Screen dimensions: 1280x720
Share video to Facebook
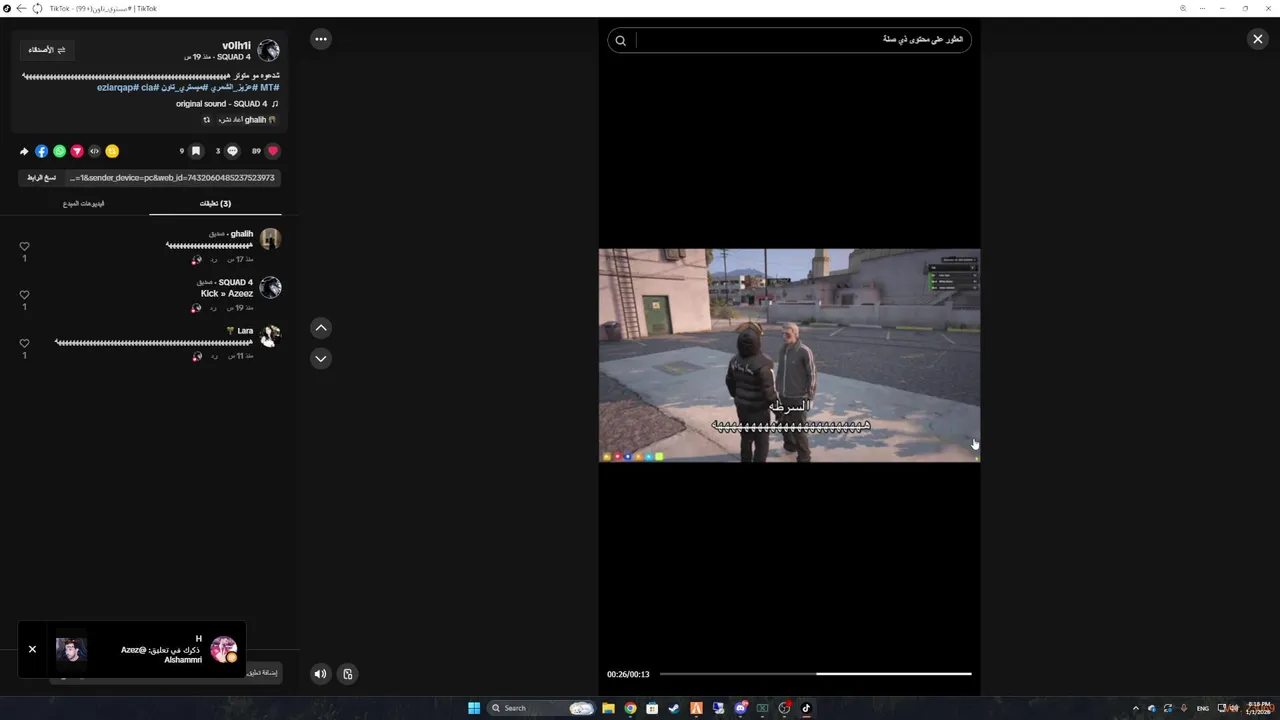pyautogui.click(x=41, y=151)
